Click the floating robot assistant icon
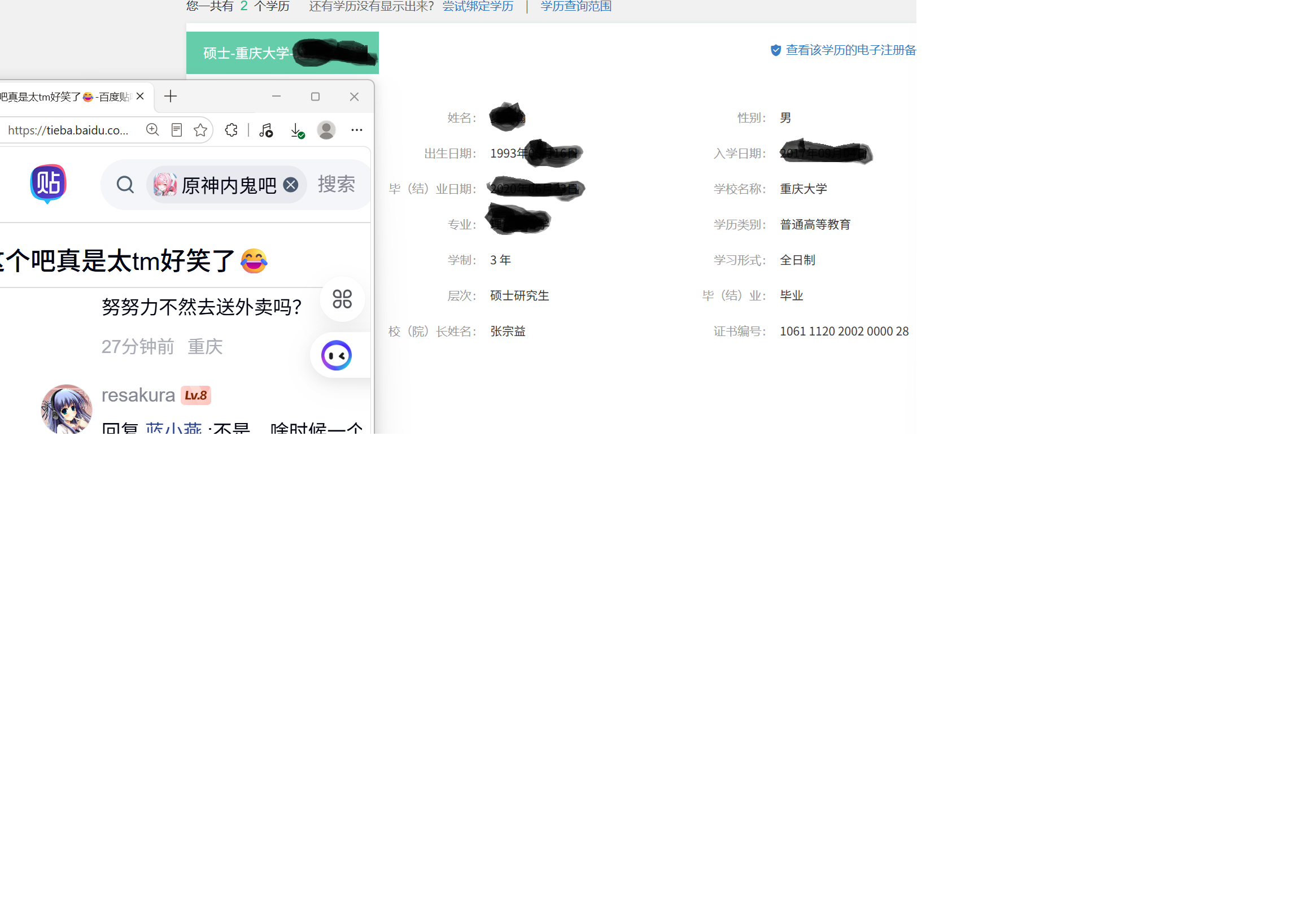The image size is (1301, 924). [337, 356]
